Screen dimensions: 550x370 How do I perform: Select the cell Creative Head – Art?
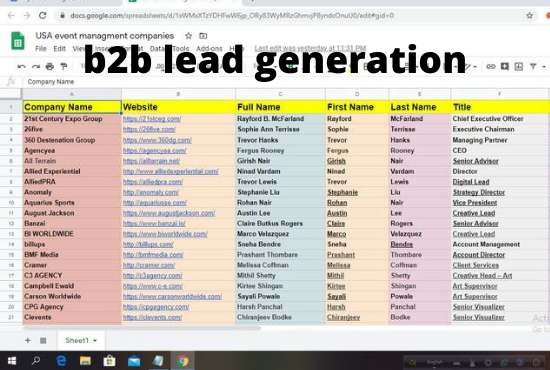coord(499,276)
